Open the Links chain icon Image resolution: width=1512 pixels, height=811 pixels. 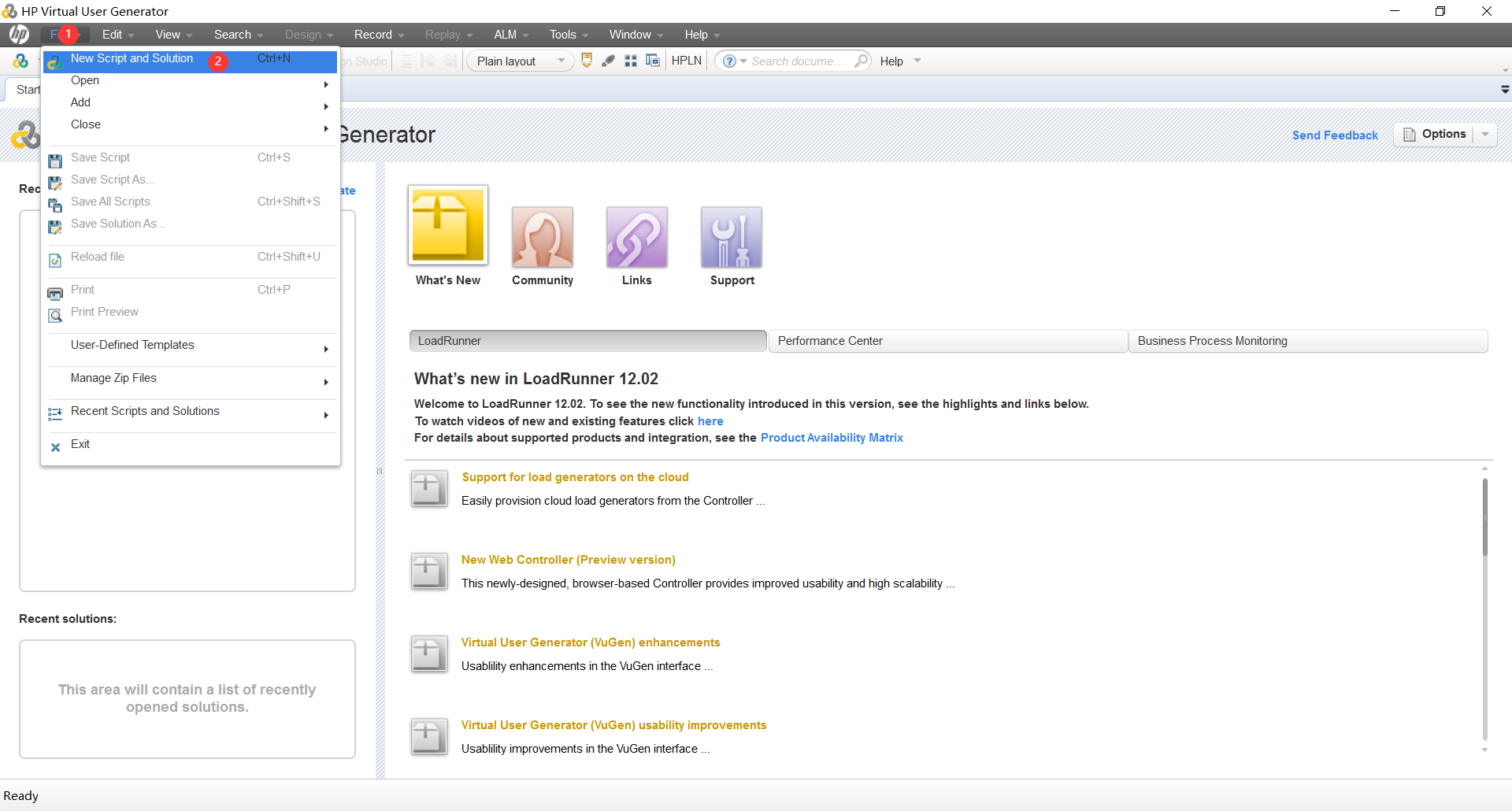(637, 237)
